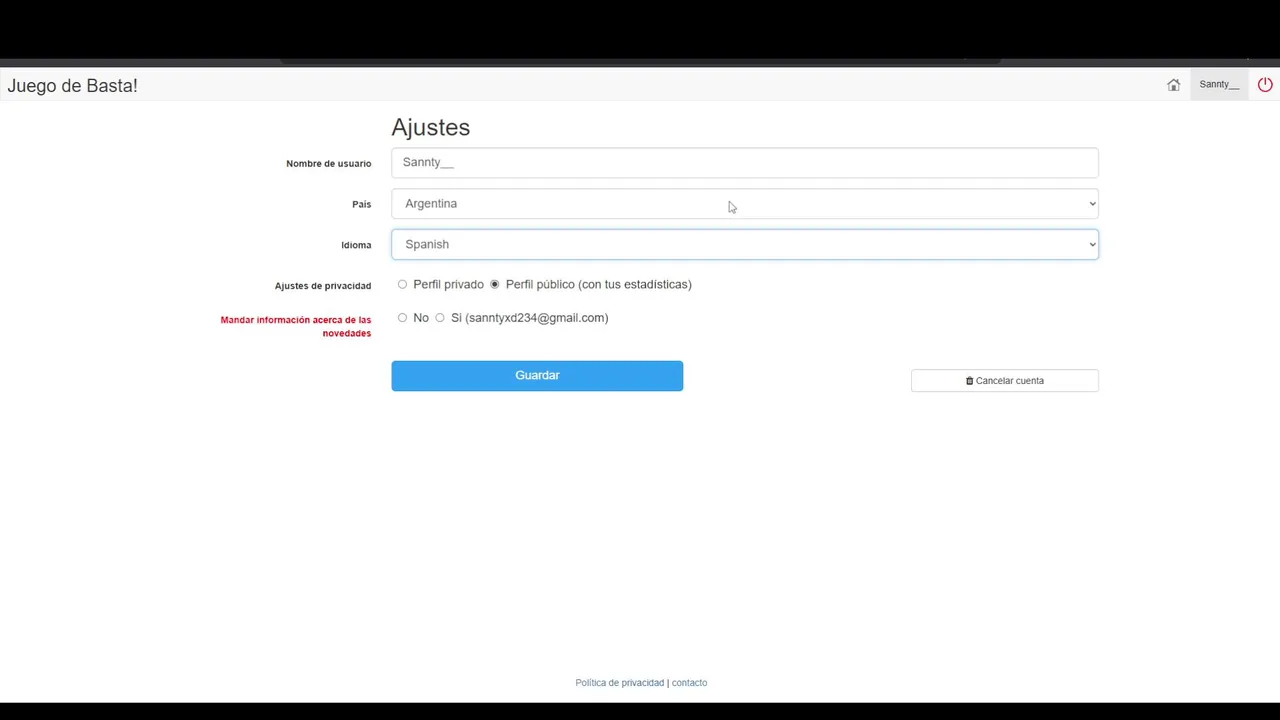Click the blue Guardar button

click(537, 376)
